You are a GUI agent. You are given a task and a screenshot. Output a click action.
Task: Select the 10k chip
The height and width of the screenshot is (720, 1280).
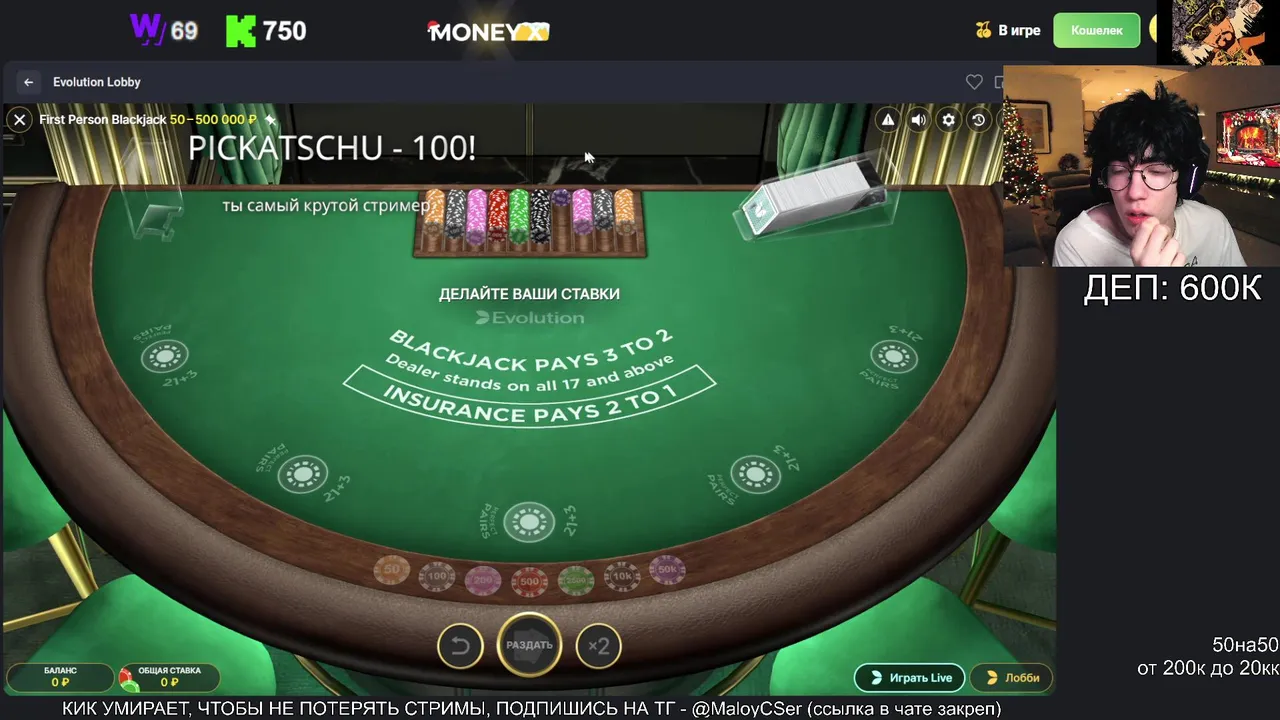tap(621, 576)
